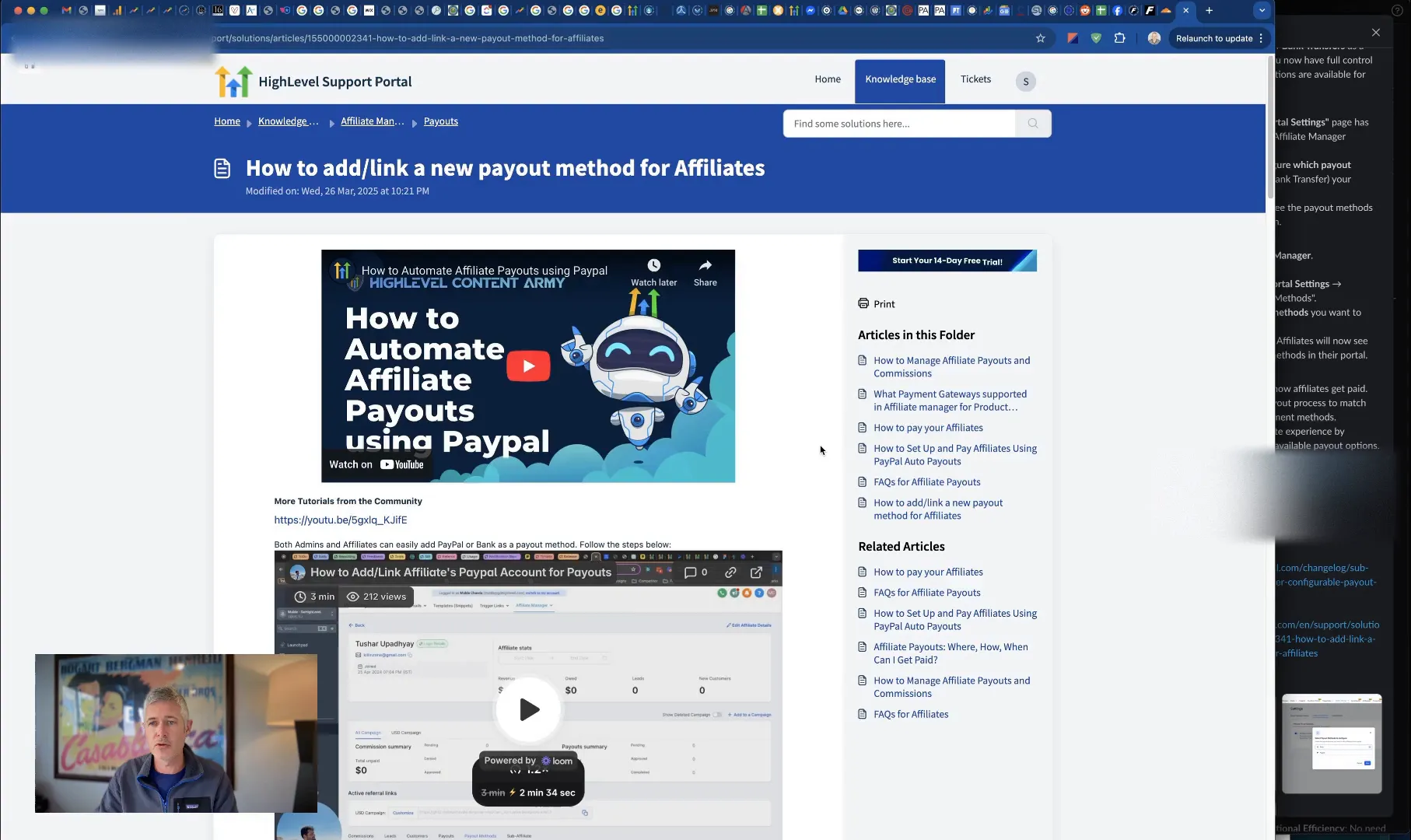Play the Loom video
The height and width of the screenshot is (840, 1411).
[529, 709]
